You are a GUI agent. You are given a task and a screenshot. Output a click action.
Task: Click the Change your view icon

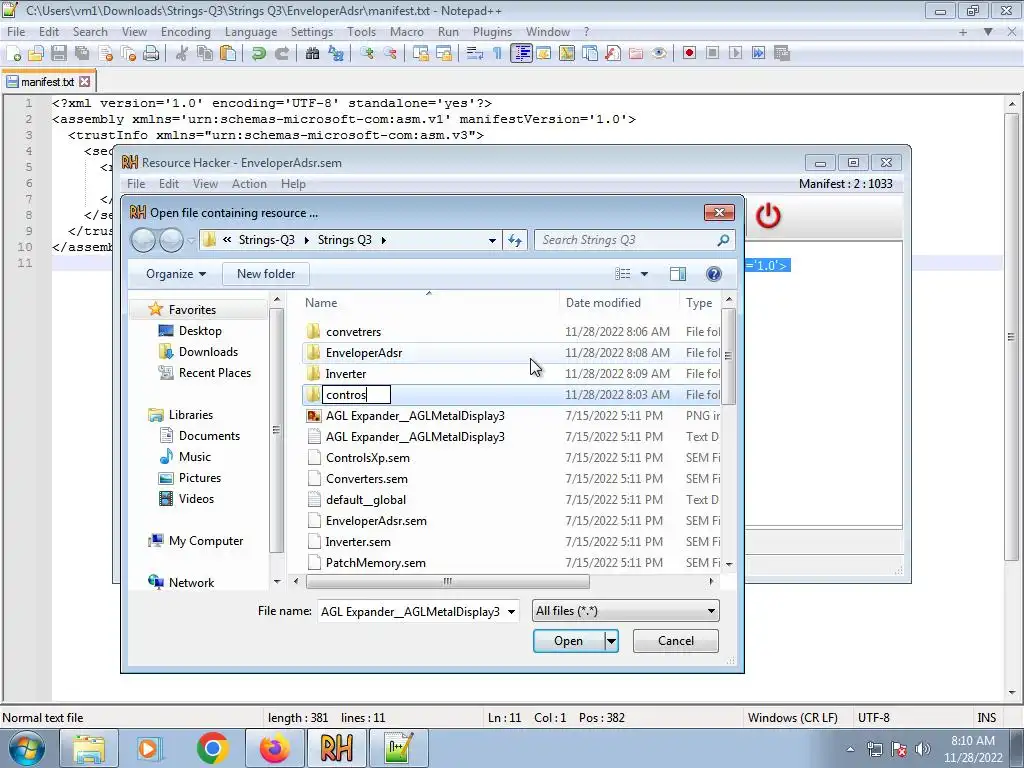pos(623,274)
